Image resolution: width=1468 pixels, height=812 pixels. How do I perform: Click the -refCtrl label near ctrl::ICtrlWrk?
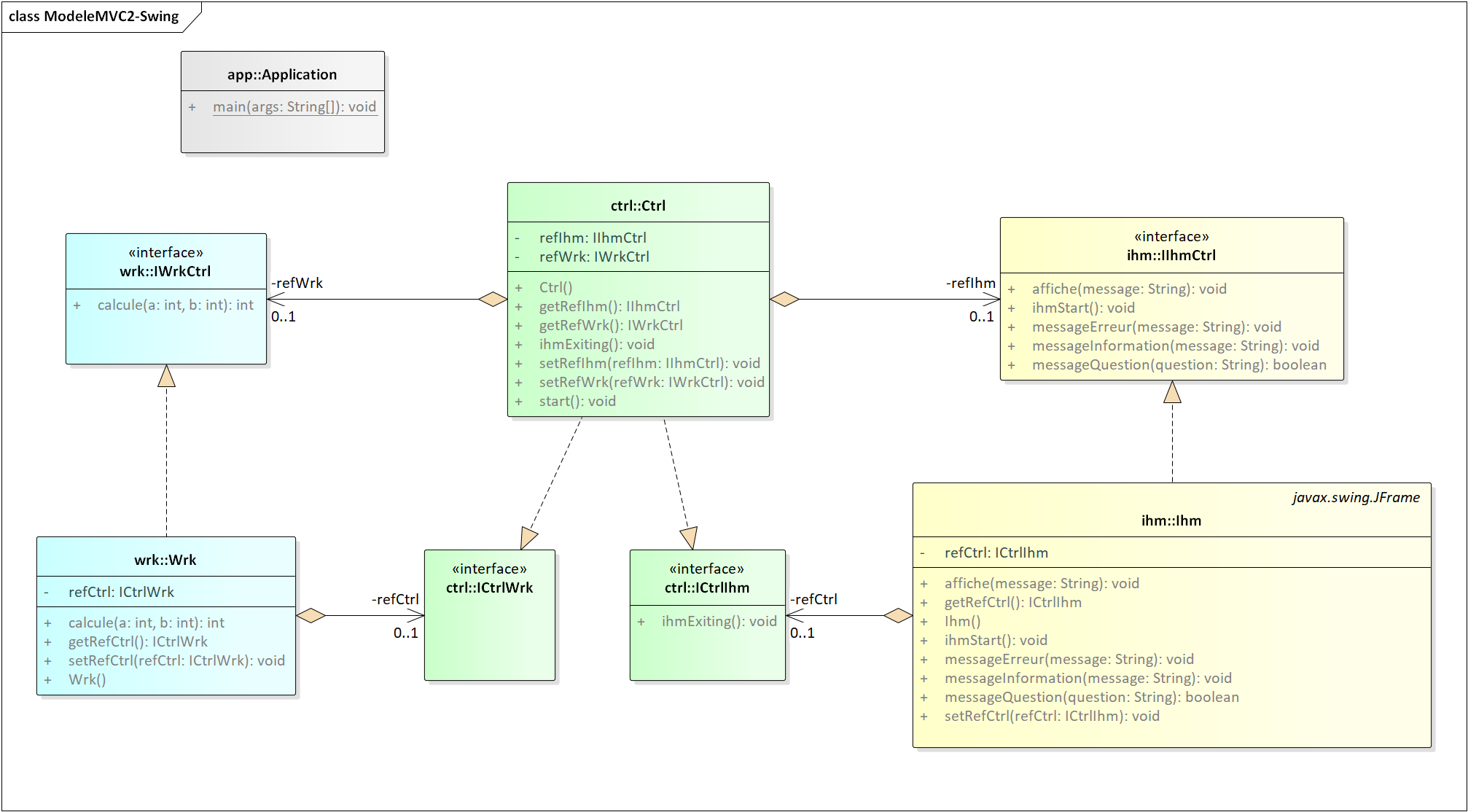coord(395,599)
